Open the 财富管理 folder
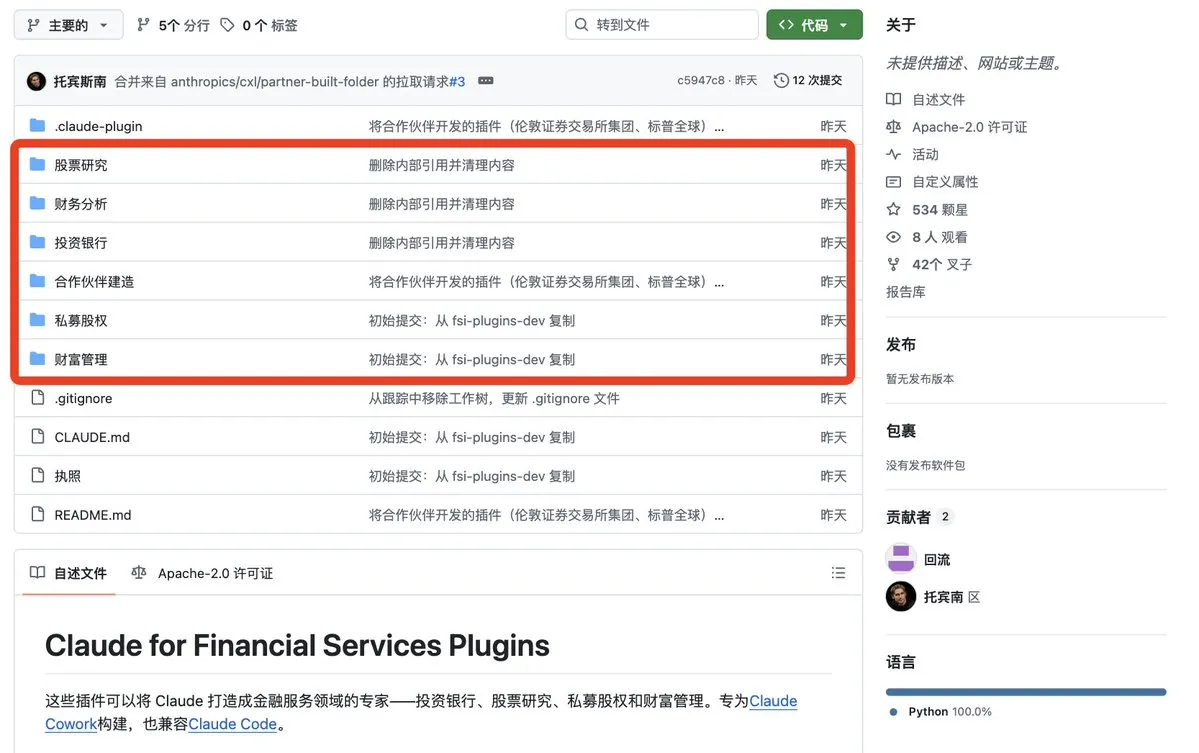 (x=81, y=359)
